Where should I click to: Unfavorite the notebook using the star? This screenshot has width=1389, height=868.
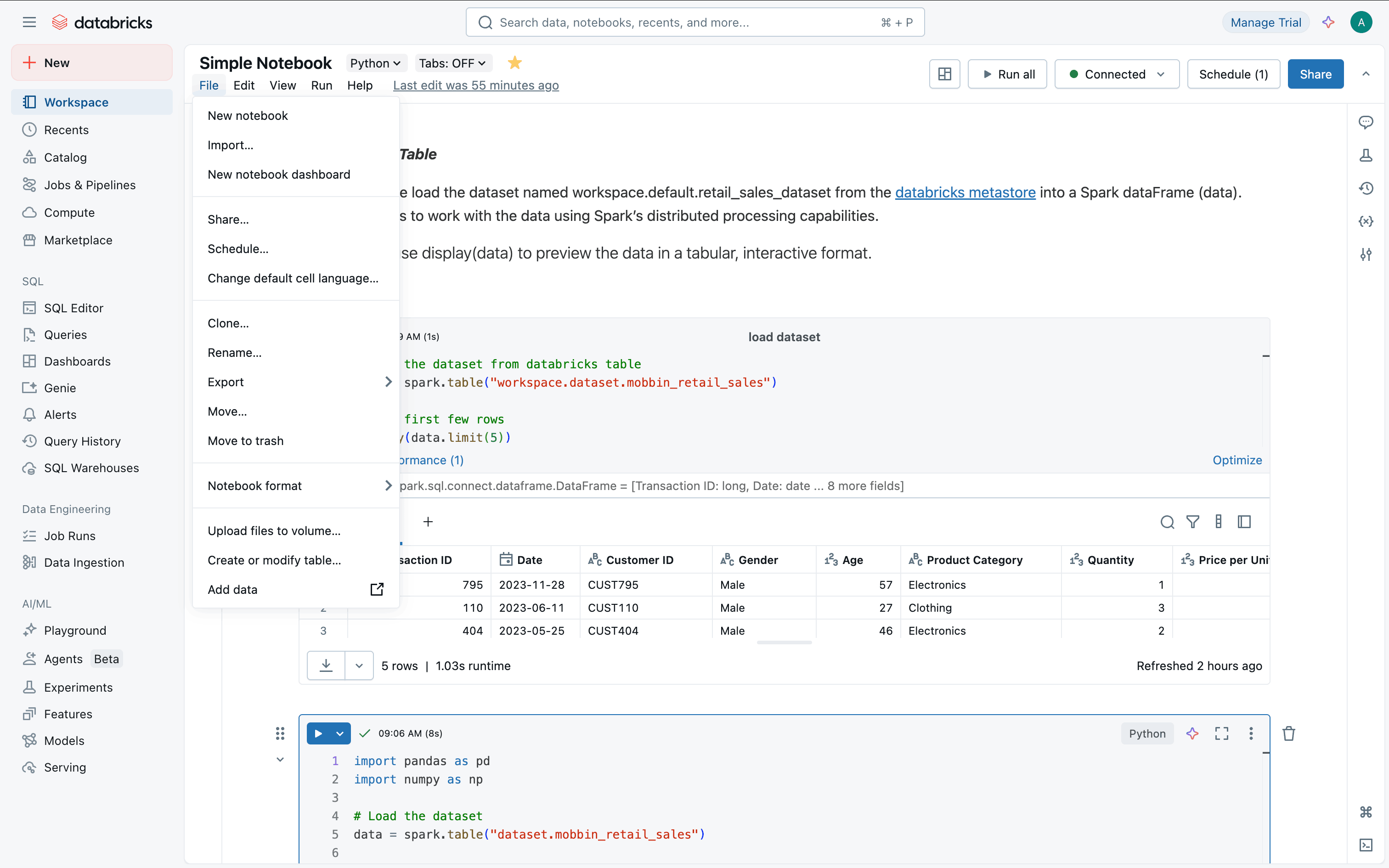[514, 62]
